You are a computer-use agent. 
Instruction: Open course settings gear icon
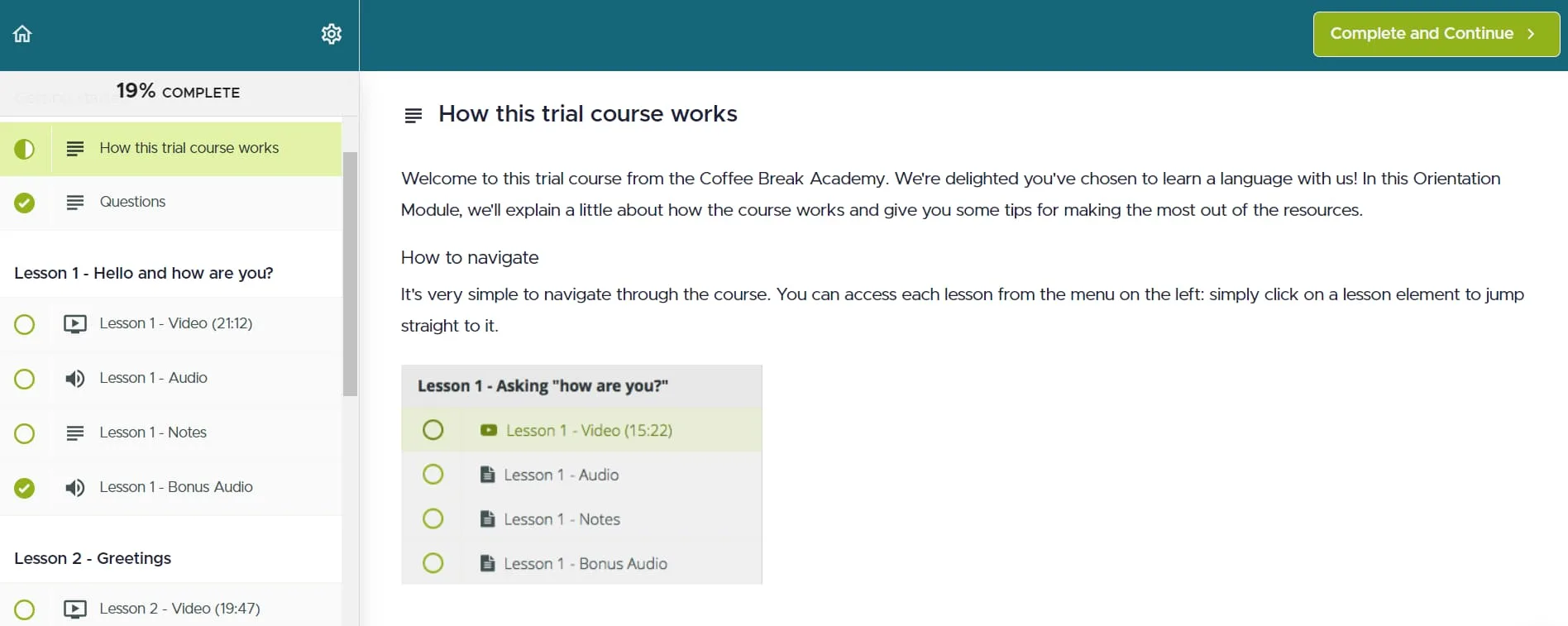332,34
